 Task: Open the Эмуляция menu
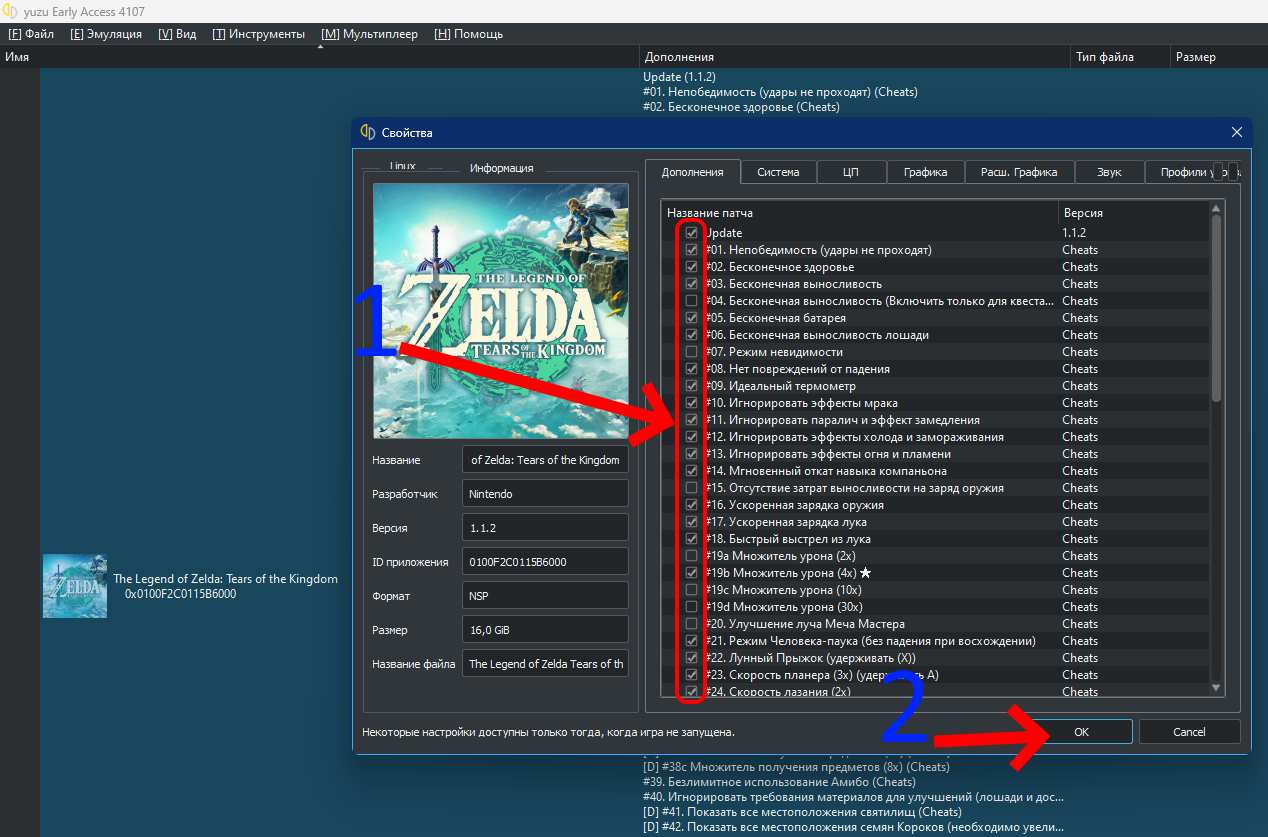tap(106, 34)
